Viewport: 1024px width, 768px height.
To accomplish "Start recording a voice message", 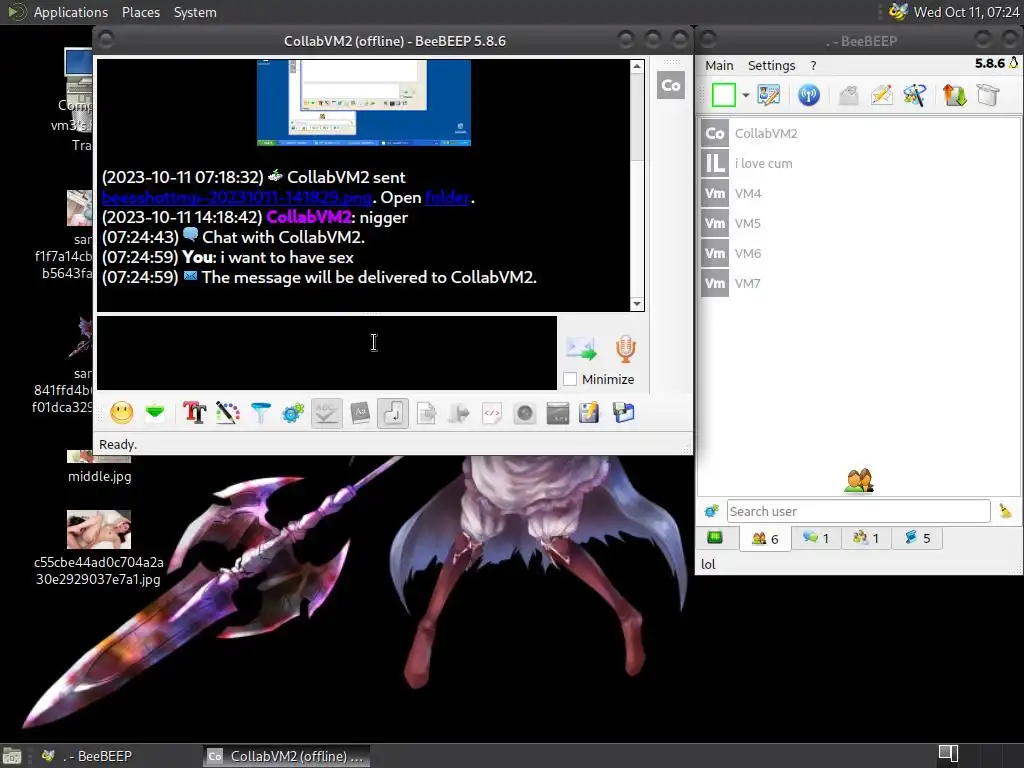I will point(626,349).
